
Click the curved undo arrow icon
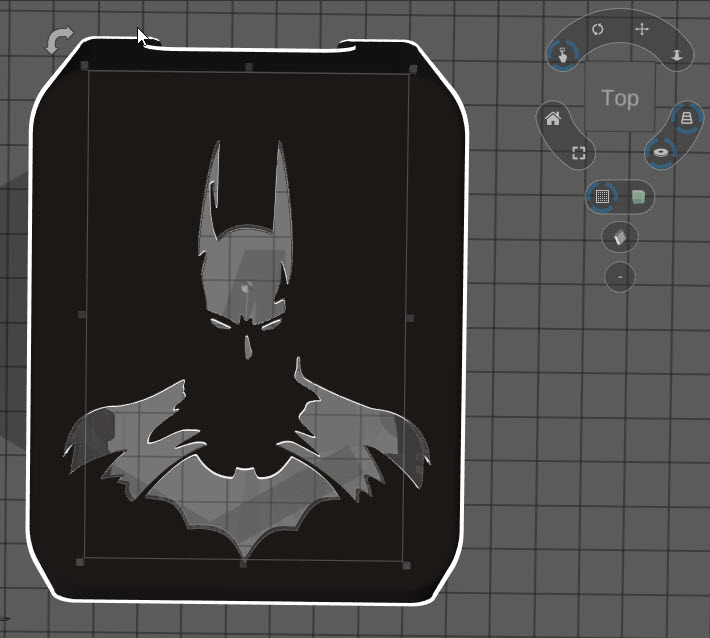pos(59,39)
